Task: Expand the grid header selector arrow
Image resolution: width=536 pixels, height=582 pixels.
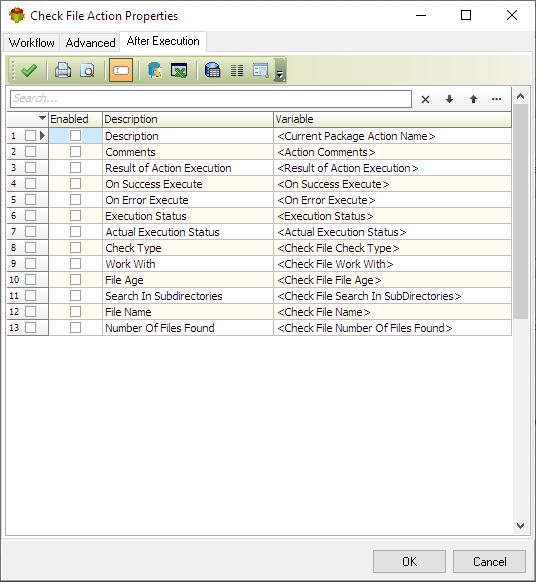Action: point(42,118)
